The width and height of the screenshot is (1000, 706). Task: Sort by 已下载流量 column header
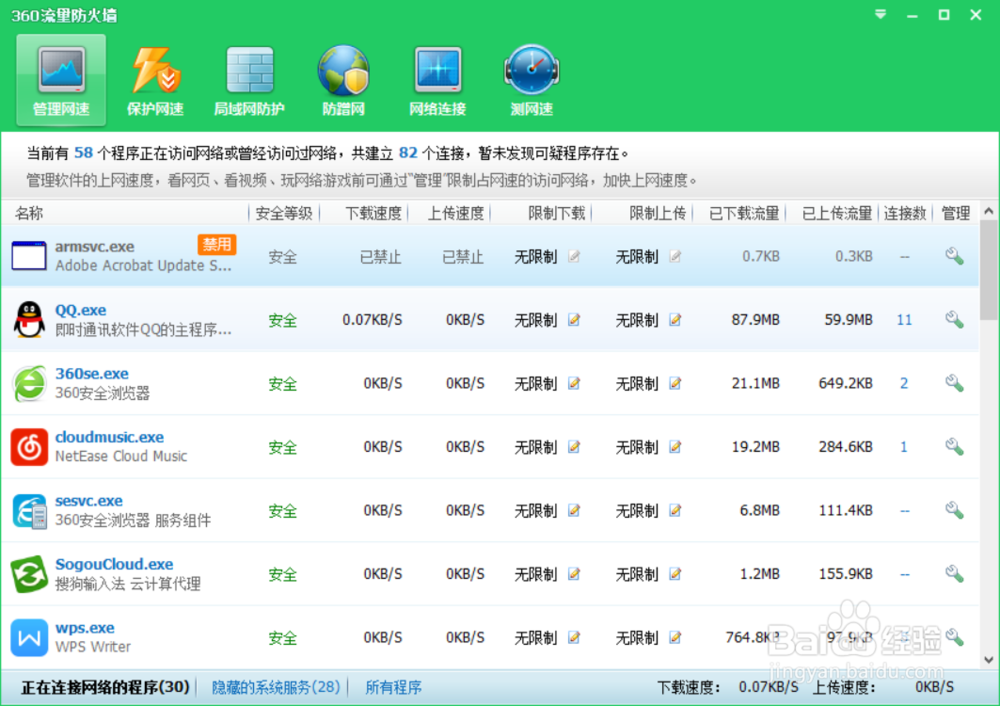point(744,213)
